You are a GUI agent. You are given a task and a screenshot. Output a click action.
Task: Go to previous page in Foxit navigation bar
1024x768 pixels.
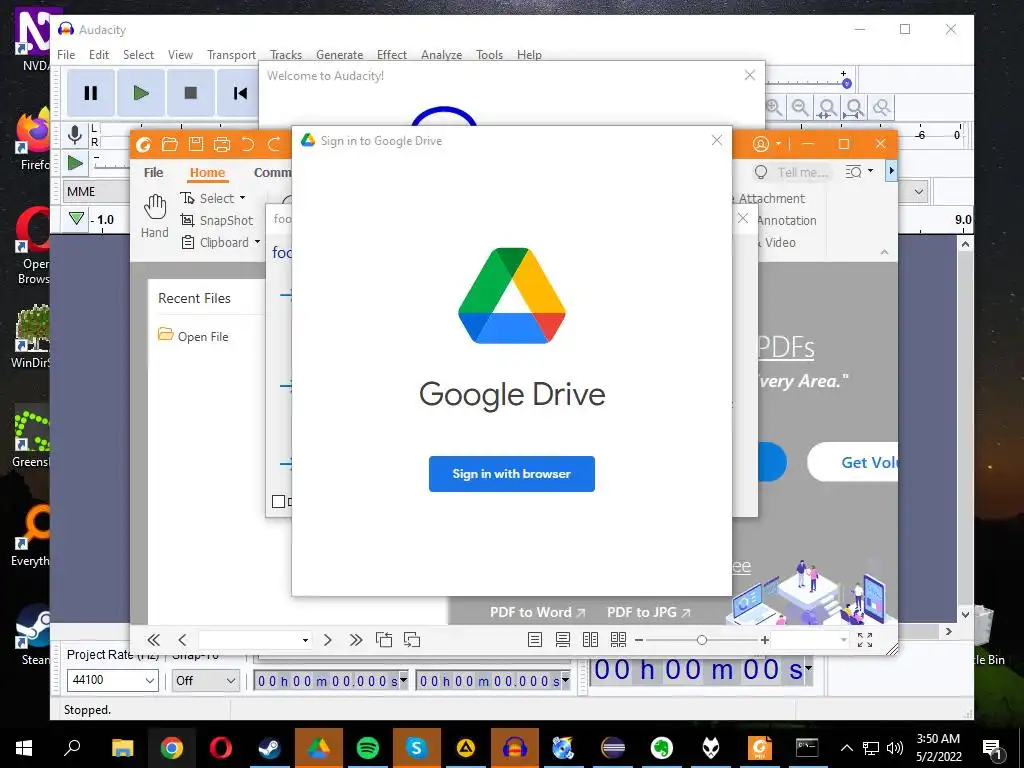(x=182, y=640)
